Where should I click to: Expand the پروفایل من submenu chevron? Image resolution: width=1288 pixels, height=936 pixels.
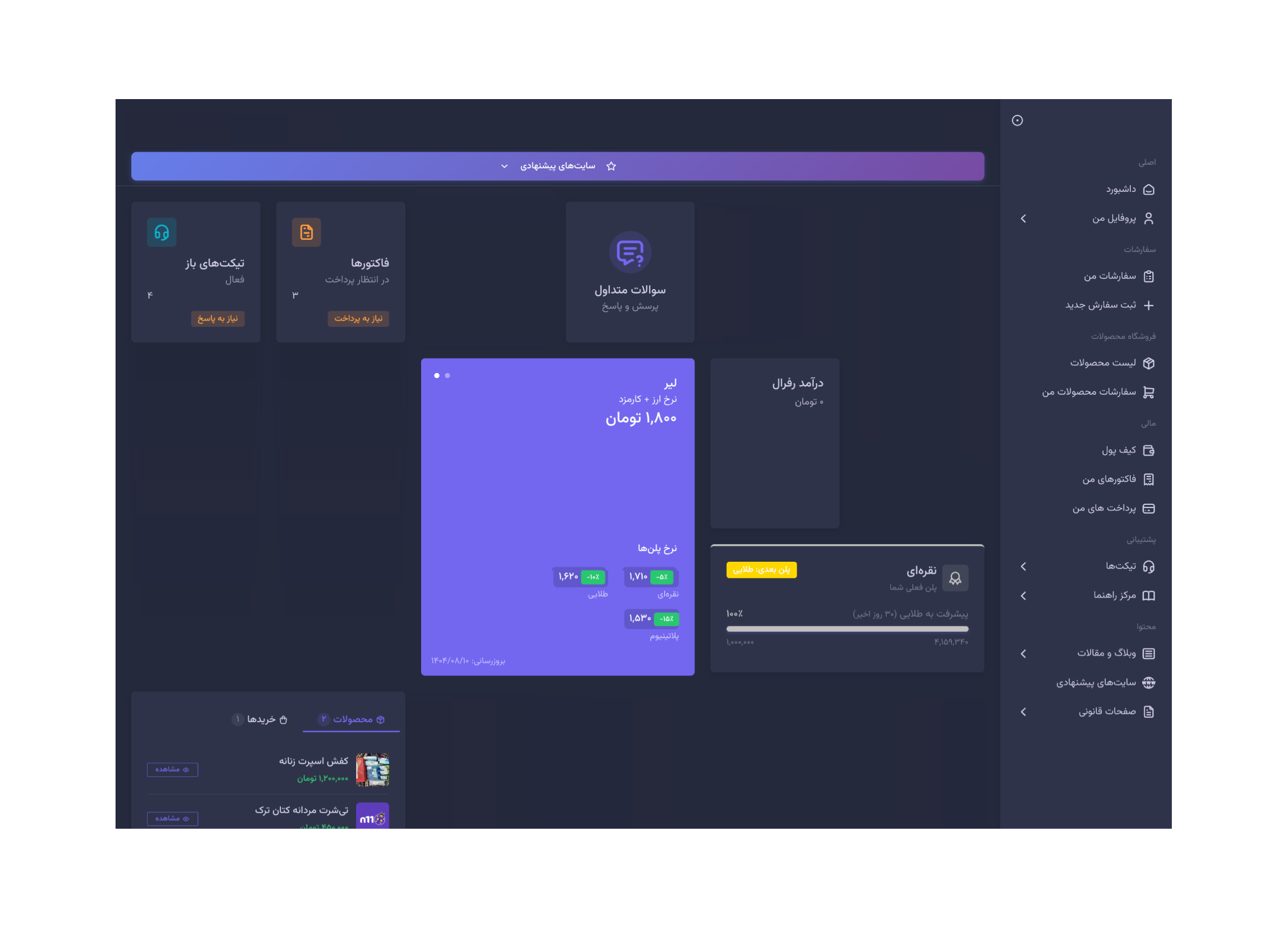(1023, 218)
